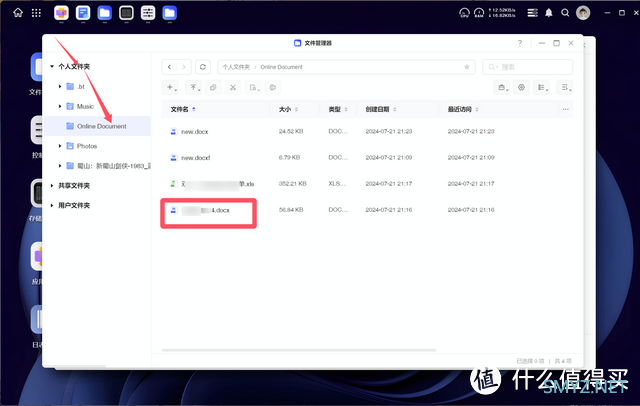640x406 pixels.
Task: Sort by 大小 column header
Action: coord(288,109)
